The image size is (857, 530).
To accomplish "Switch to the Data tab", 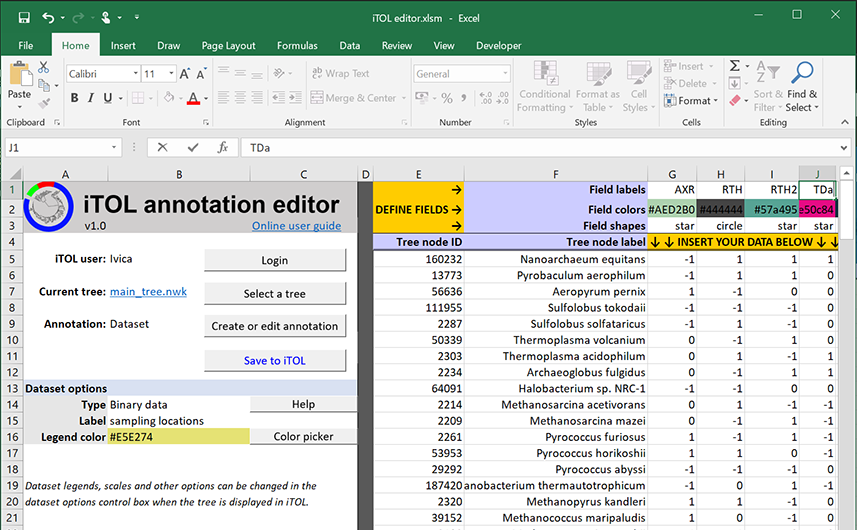I will point(350,45).
